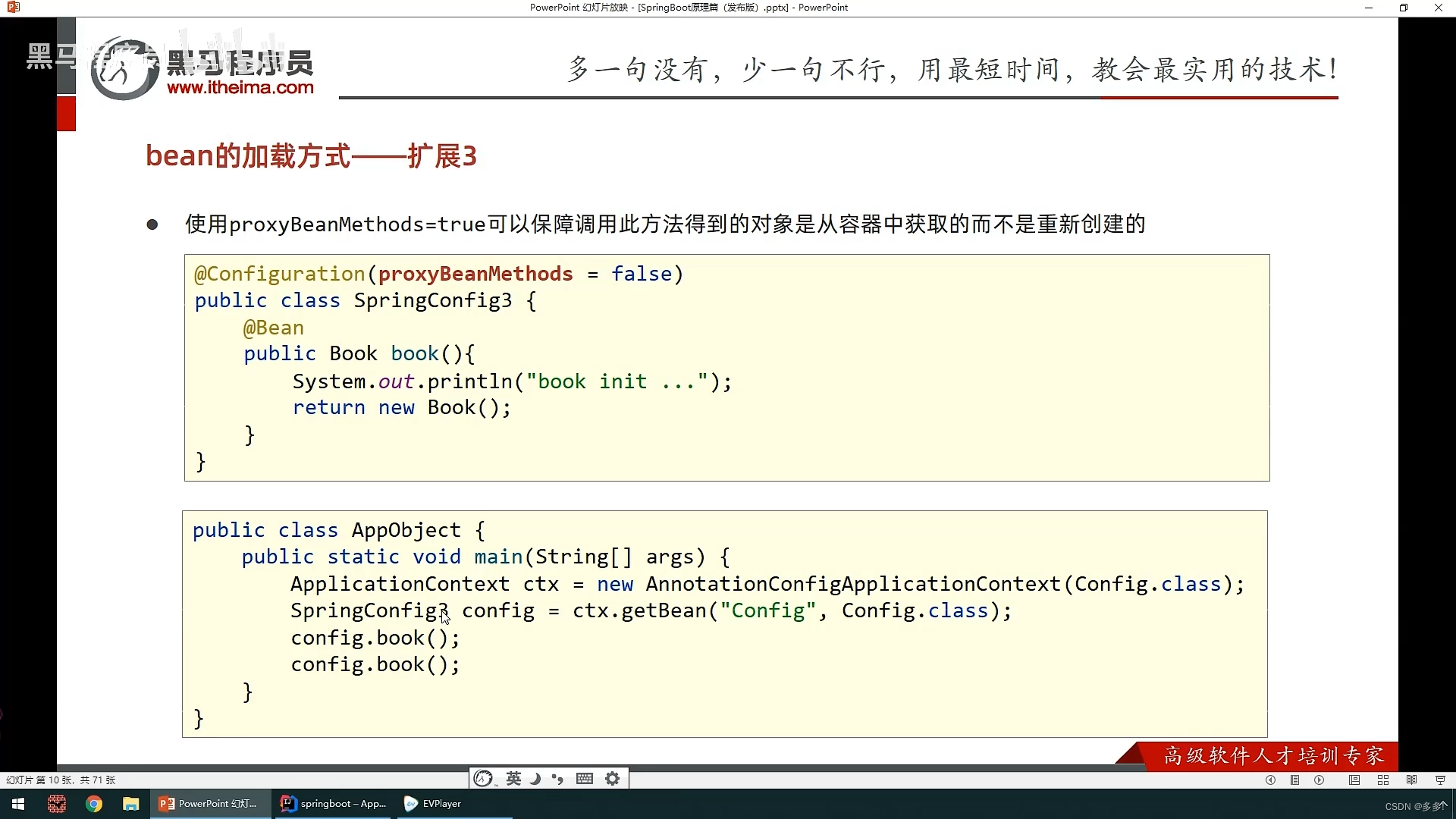The width and height of the screenshot is (1456, 819).
Task: Click the 'return new Book();' line
Action: point(402,407)
